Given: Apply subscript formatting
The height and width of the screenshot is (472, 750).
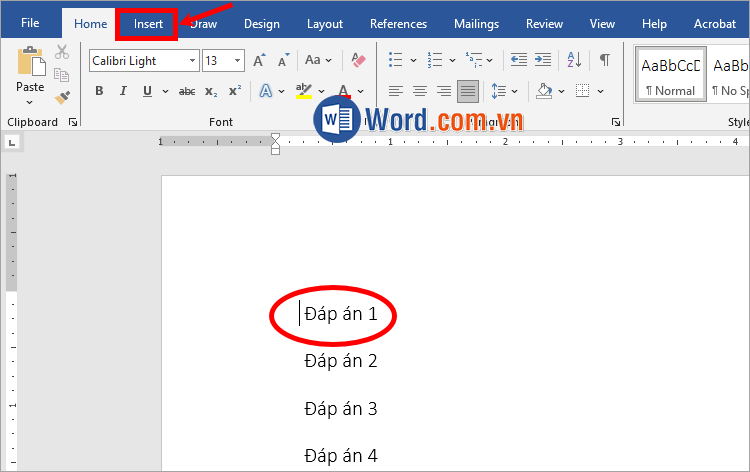Looking at the screenshot, I should (211, 91).
